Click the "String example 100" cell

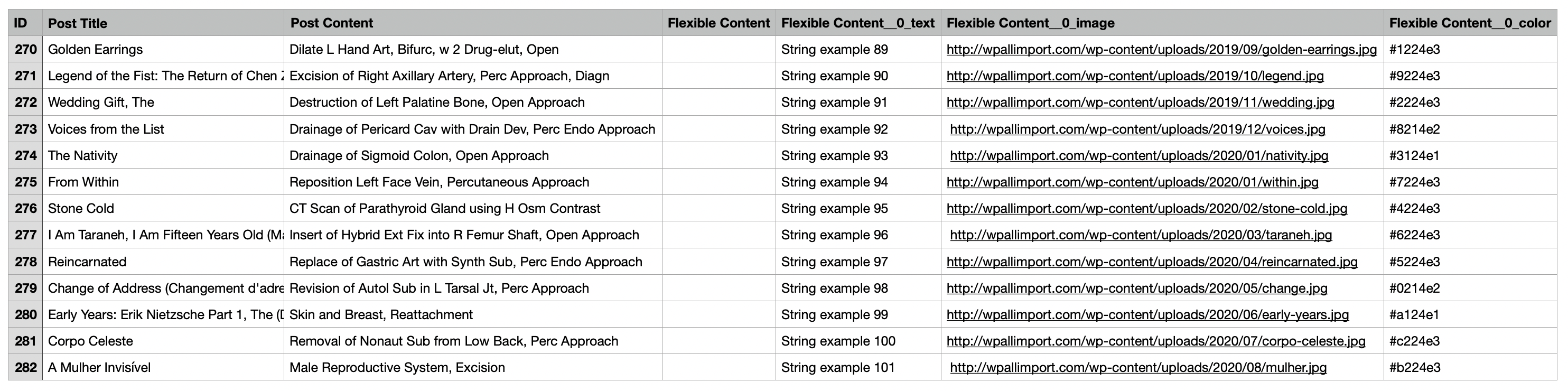coord(837,341)
